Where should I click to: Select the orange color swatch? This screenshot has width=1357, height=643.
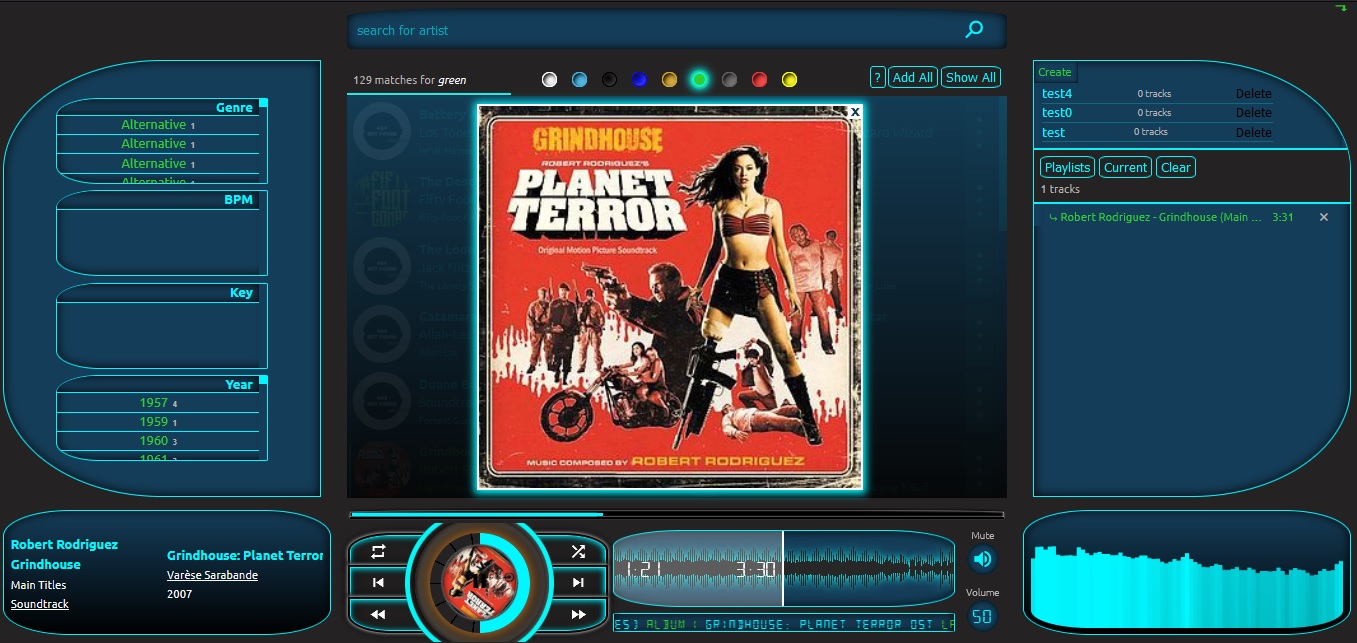(669, 79)
